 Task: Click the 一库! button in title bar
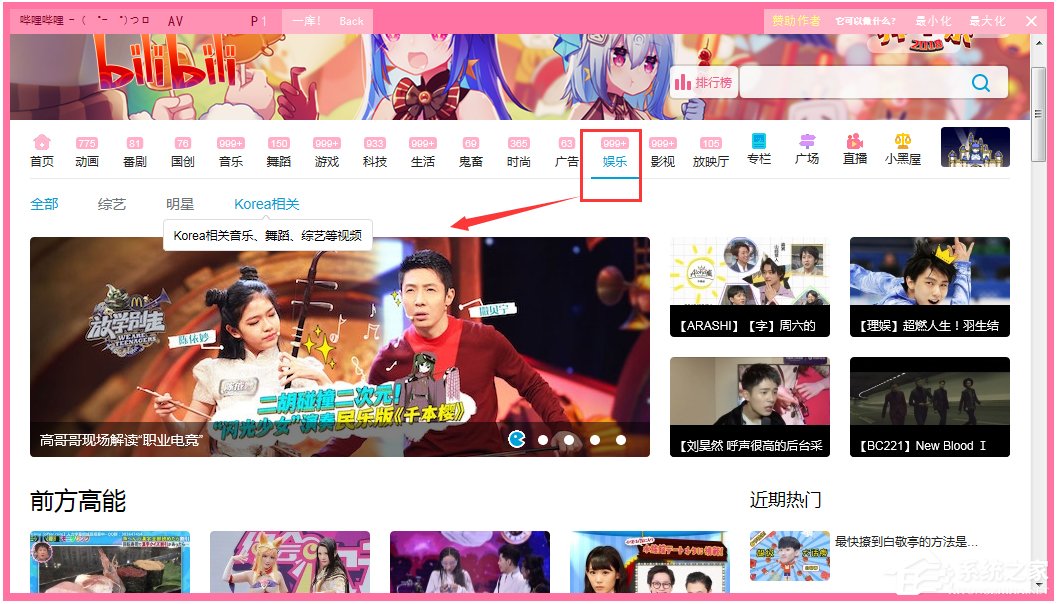pos(306,21)
